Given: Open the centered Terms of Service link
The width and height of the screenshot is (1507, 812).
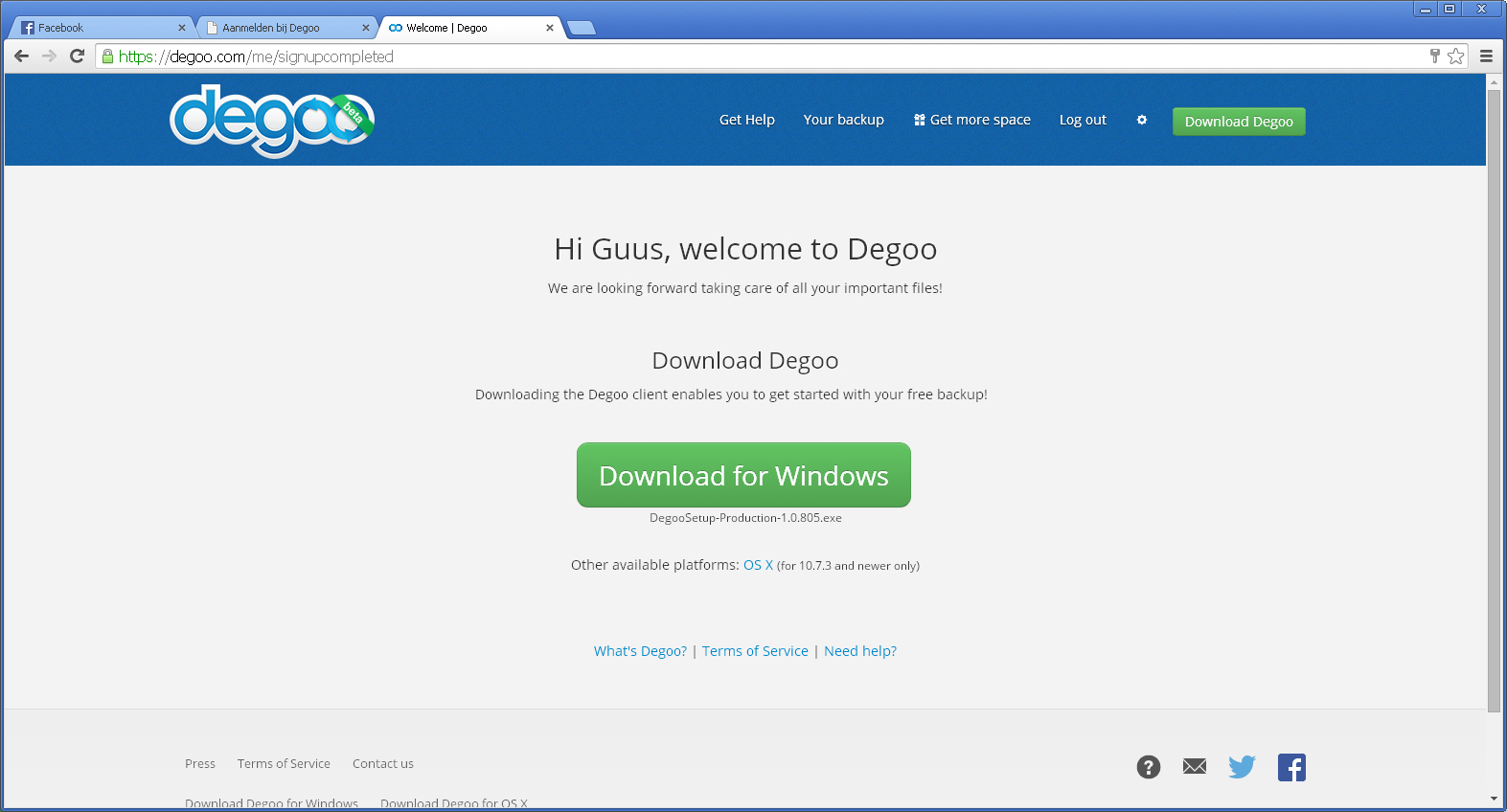Looking at the screenshot, I should pyautogui.click(x=755, y=651).
